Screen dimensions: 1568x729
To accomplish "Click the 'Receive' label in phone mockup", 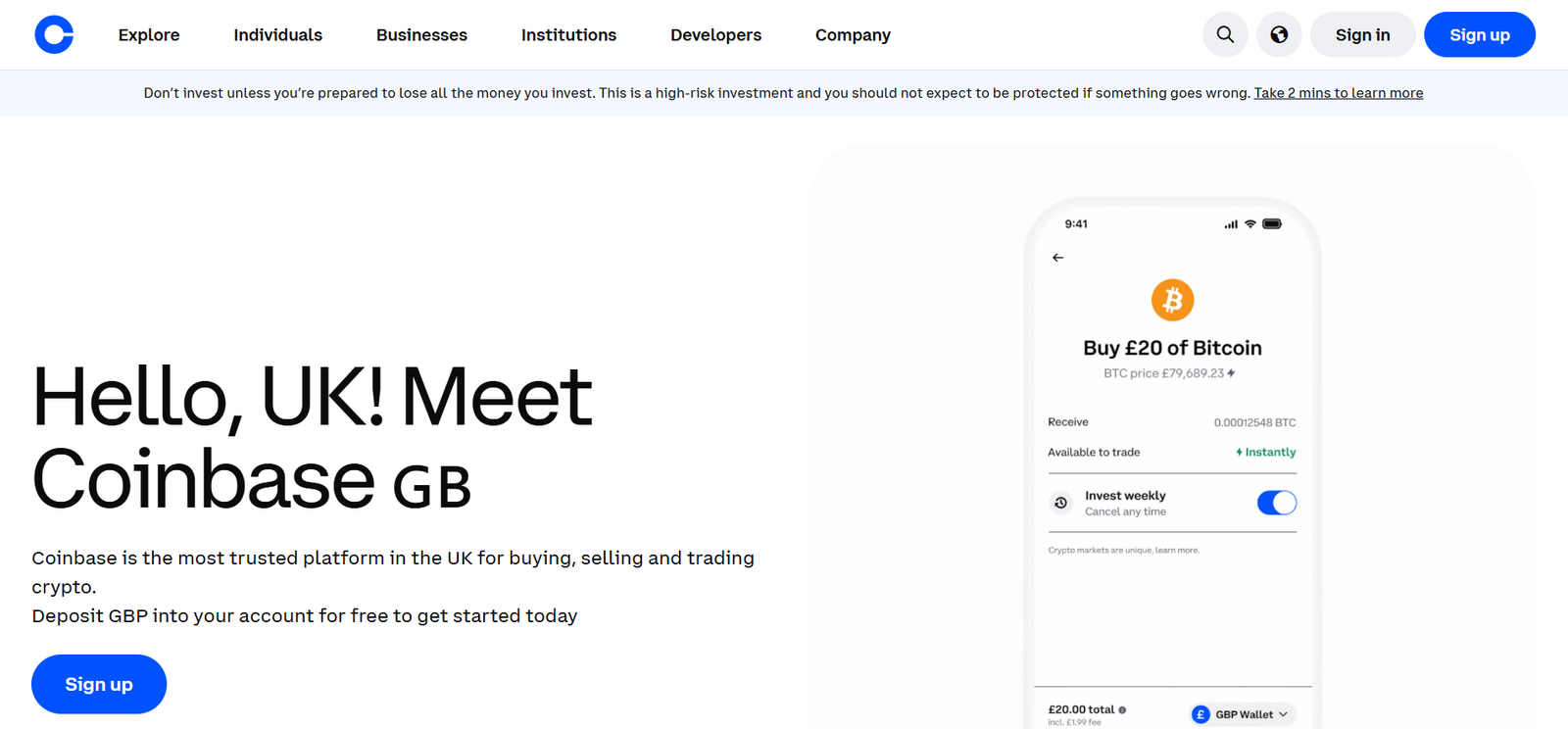I will [x=1068, y=422].
